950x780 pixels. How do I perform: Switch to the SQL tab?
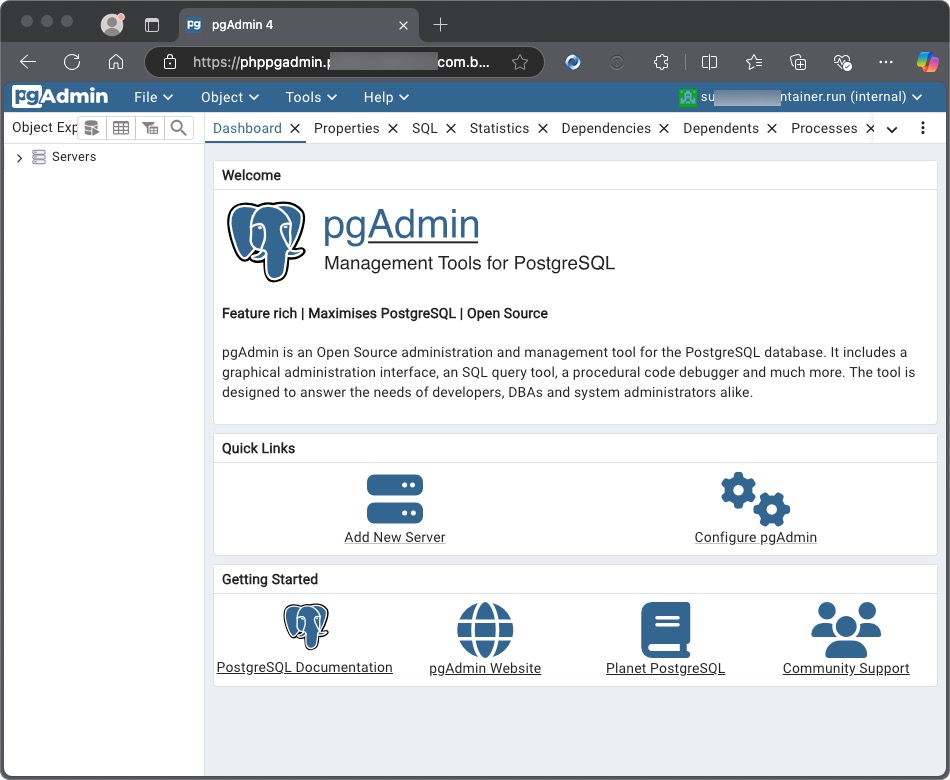coord(424,128)
